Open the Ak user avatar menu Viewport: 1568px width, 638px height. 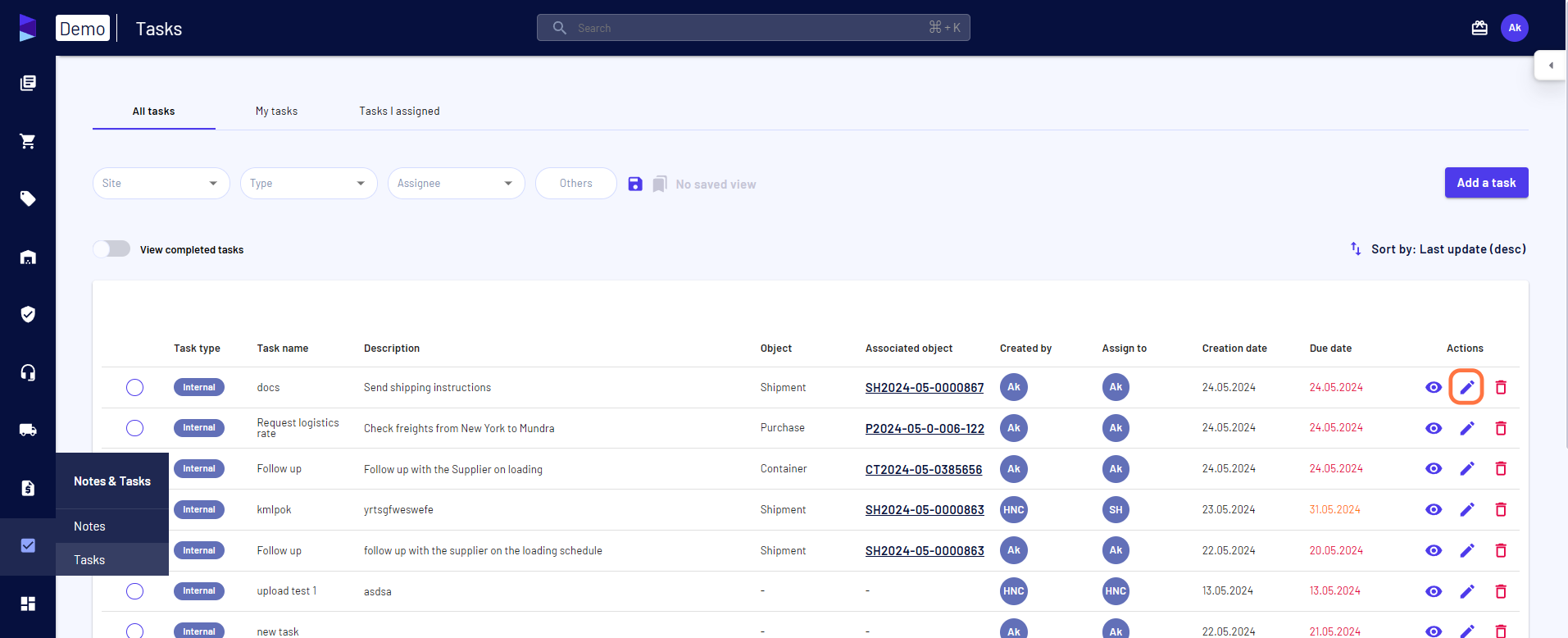point(1515,28)
